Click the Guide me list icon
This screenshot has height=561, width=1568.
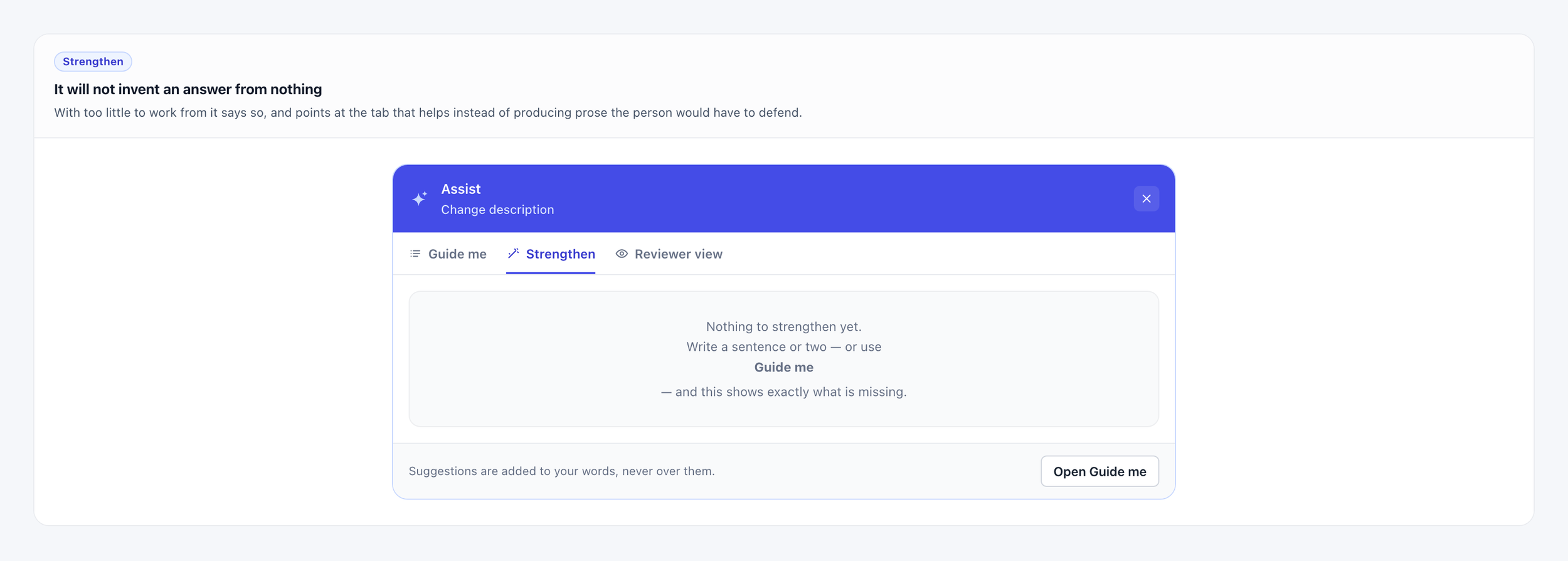point(415,254)
